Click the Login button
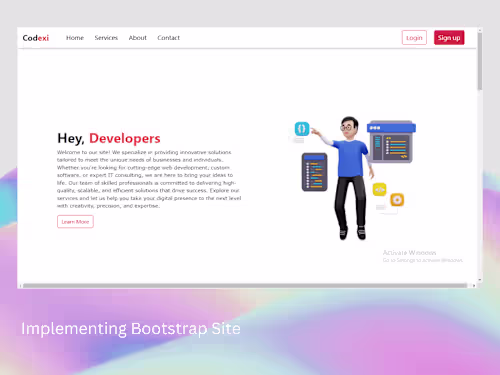 tap(414, 38)
